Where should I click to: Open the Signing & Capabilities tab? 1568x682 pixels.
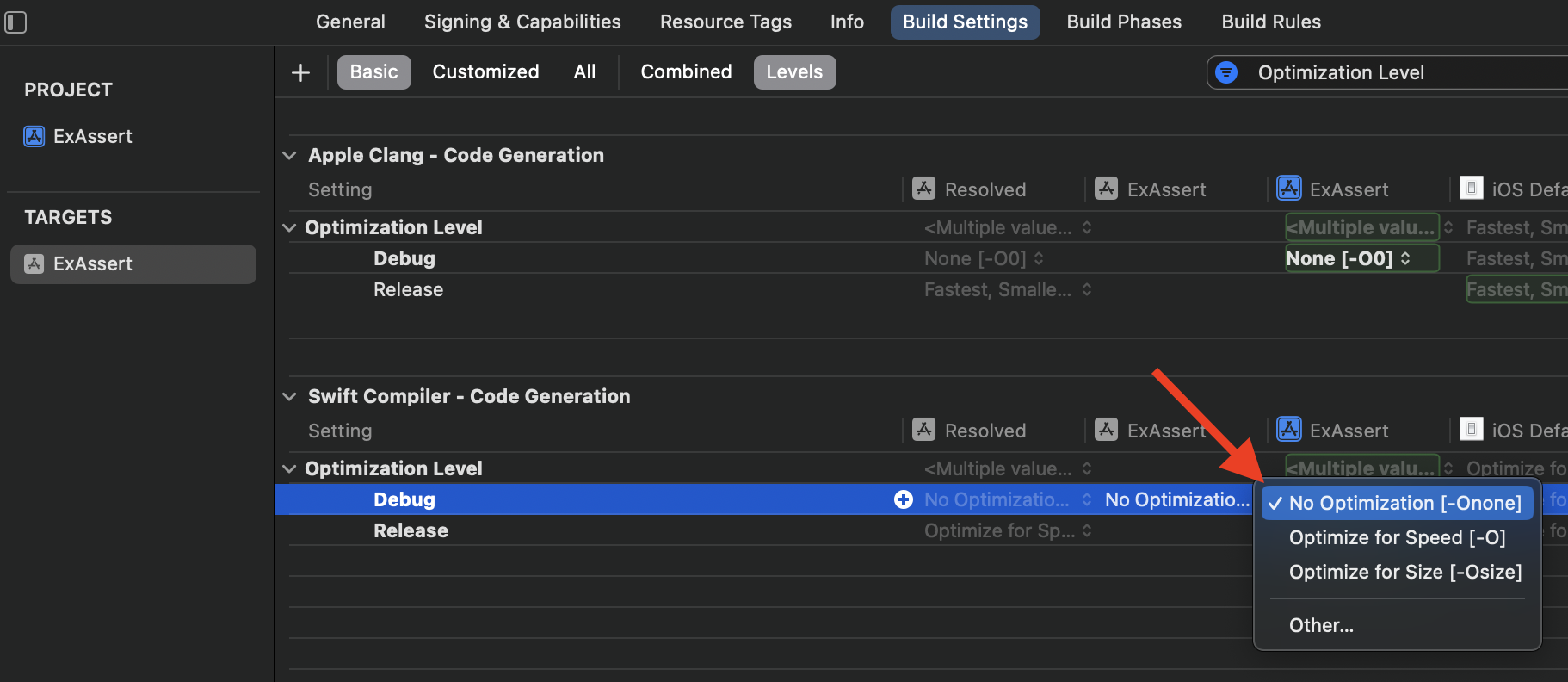click(522, 22)
